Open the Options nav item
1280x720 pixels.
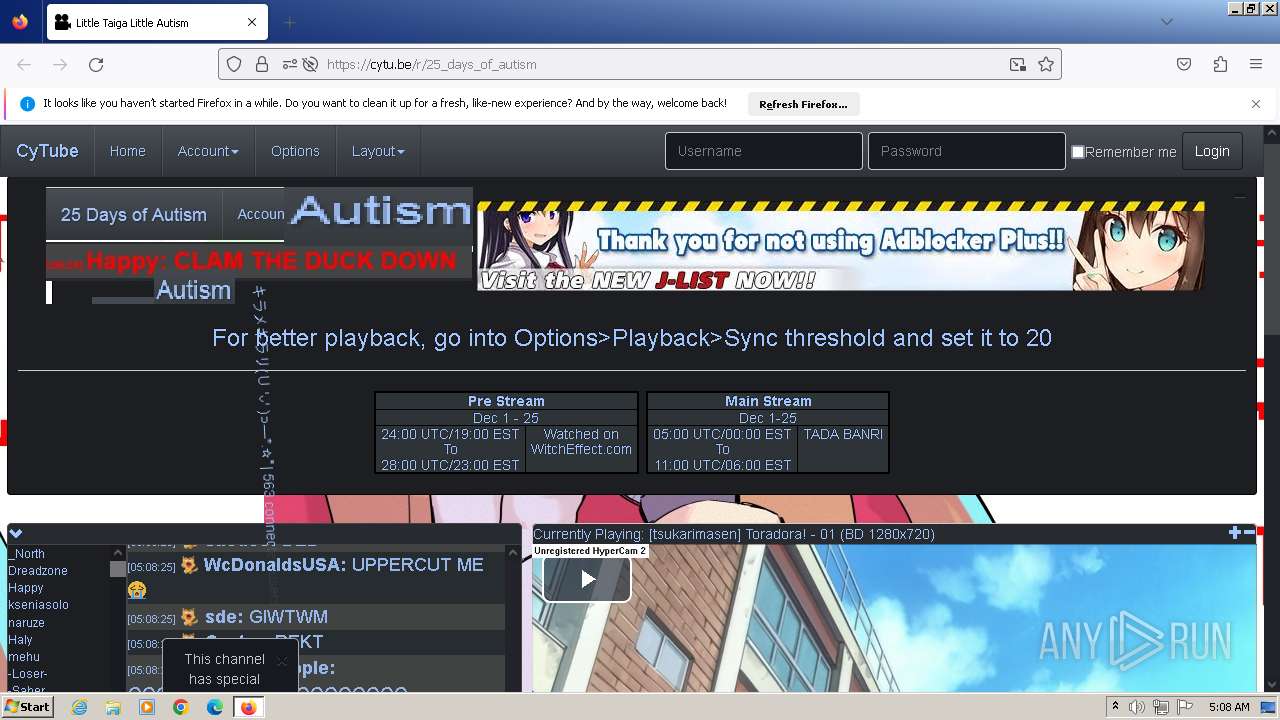(295, 151)
